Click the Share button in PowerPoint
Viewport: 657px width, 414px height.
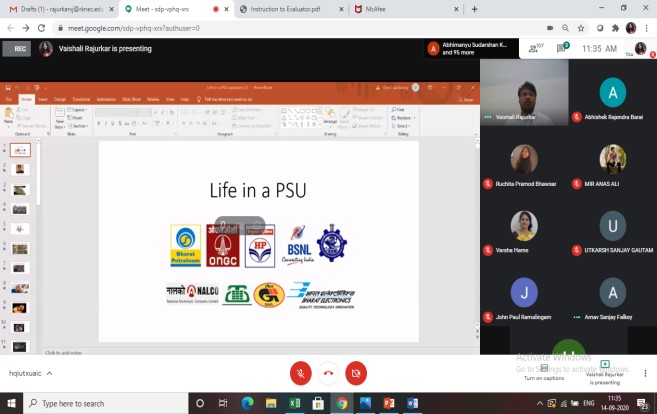click(x=465, y=100)
